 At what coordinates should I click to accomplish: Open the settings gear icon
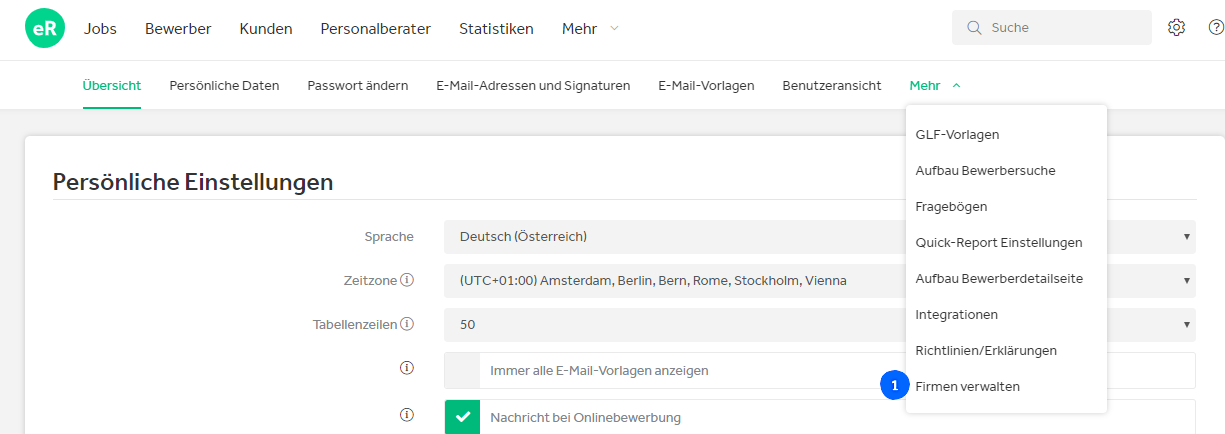(1177, 28)
